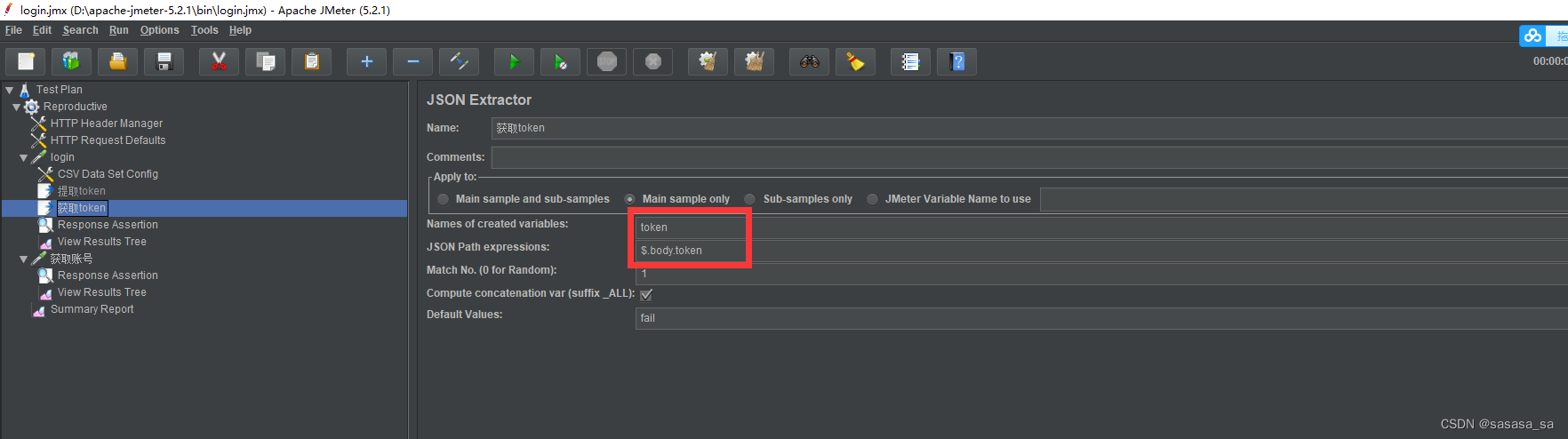Start the test with green play icon

[x=515, y=61]
